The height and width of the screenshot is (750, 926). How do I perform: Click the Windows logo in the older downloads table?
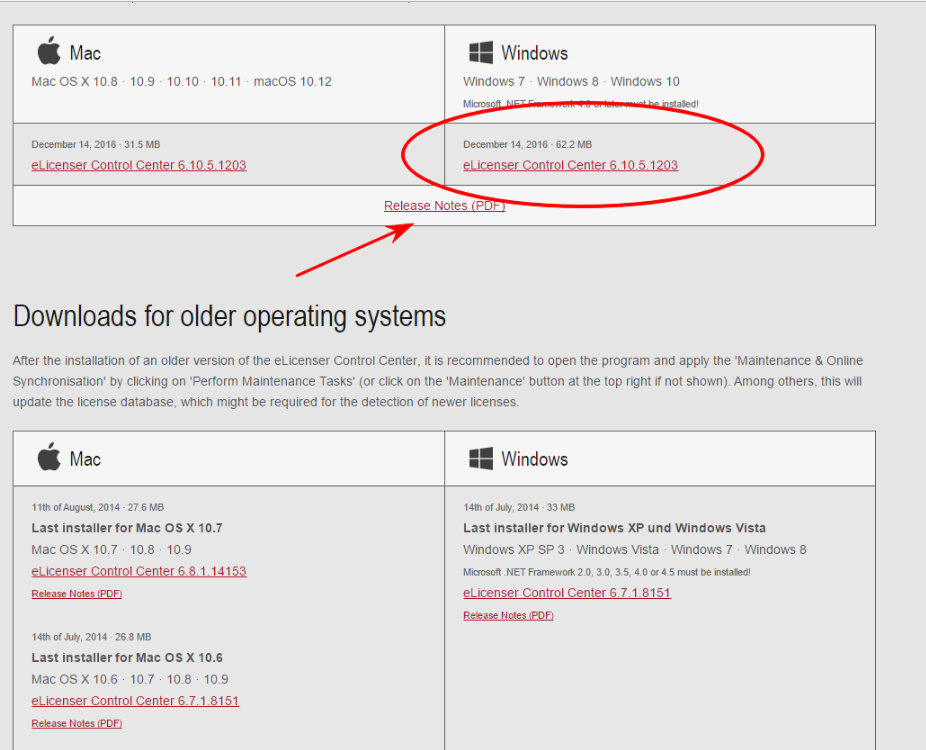coord(480,458)
